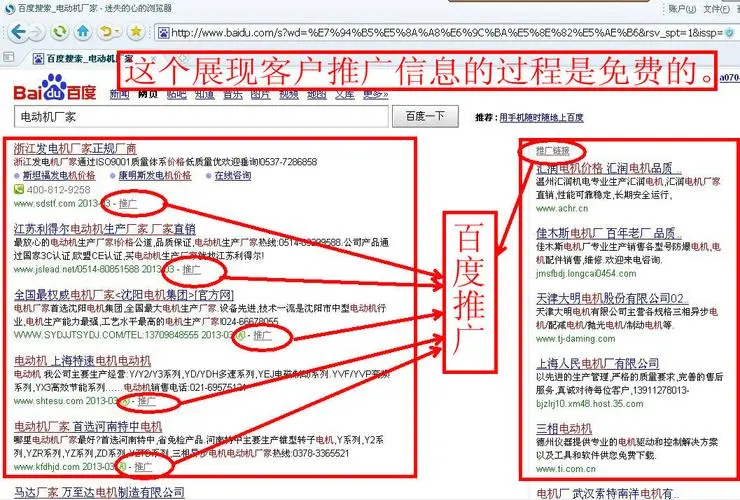Switch to the 文库 search category
The width and height of the screenshot is (740, 500).
[x=345, y=94]
